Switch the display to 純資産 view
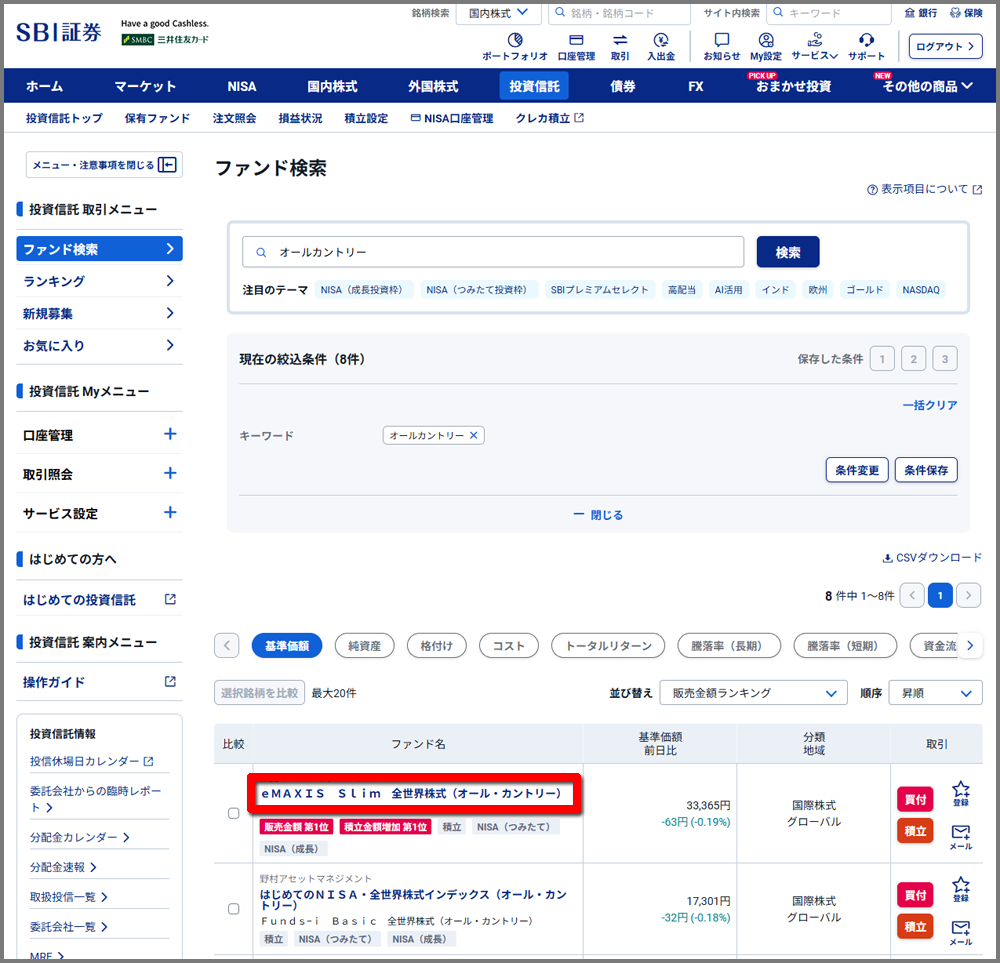The width and height of the screenshot is (1000, 963). coord(364,645)
